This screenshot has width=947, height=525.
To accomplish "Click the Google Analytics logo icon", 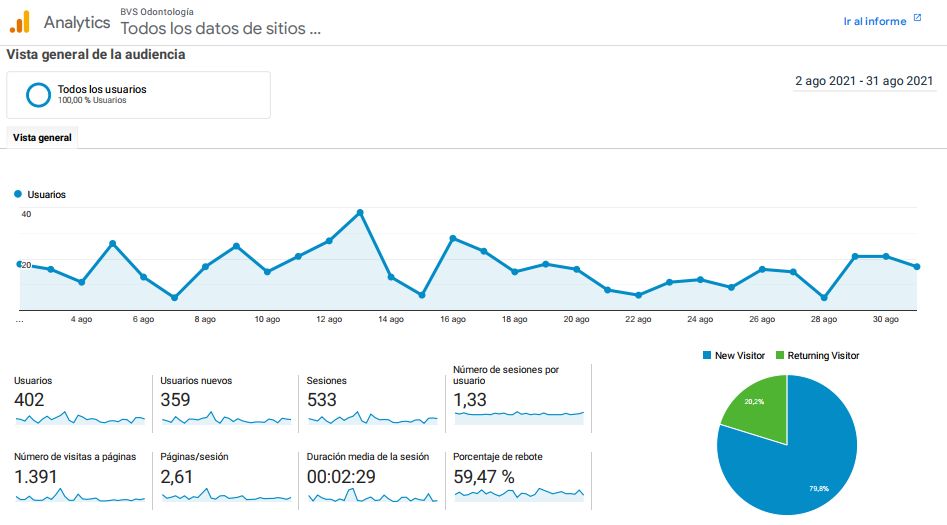I will (x=20, y=22).
